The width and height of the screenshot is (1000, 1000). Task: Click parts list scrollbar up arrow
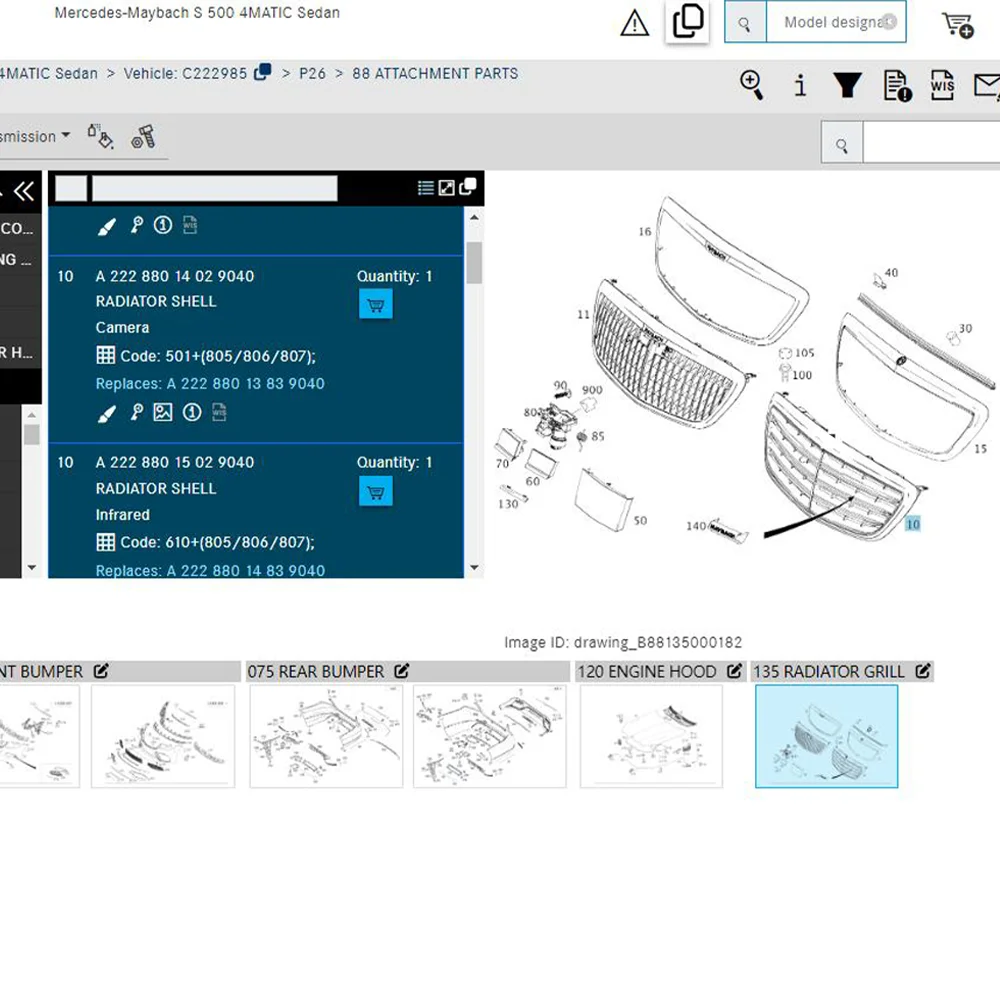click(x=474, y=217)
